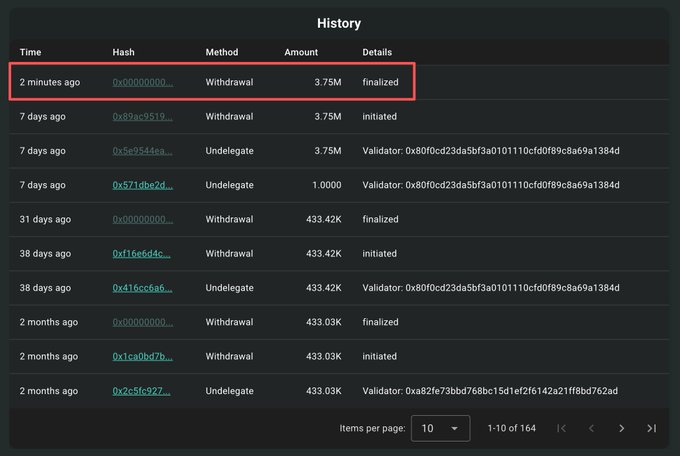The height and width of the screenshot is (456, 680).
Task: Select 'Withdrawal' in the 0x1ca0bd7b row
Action: pyautogui.click(x=229, y=356)
